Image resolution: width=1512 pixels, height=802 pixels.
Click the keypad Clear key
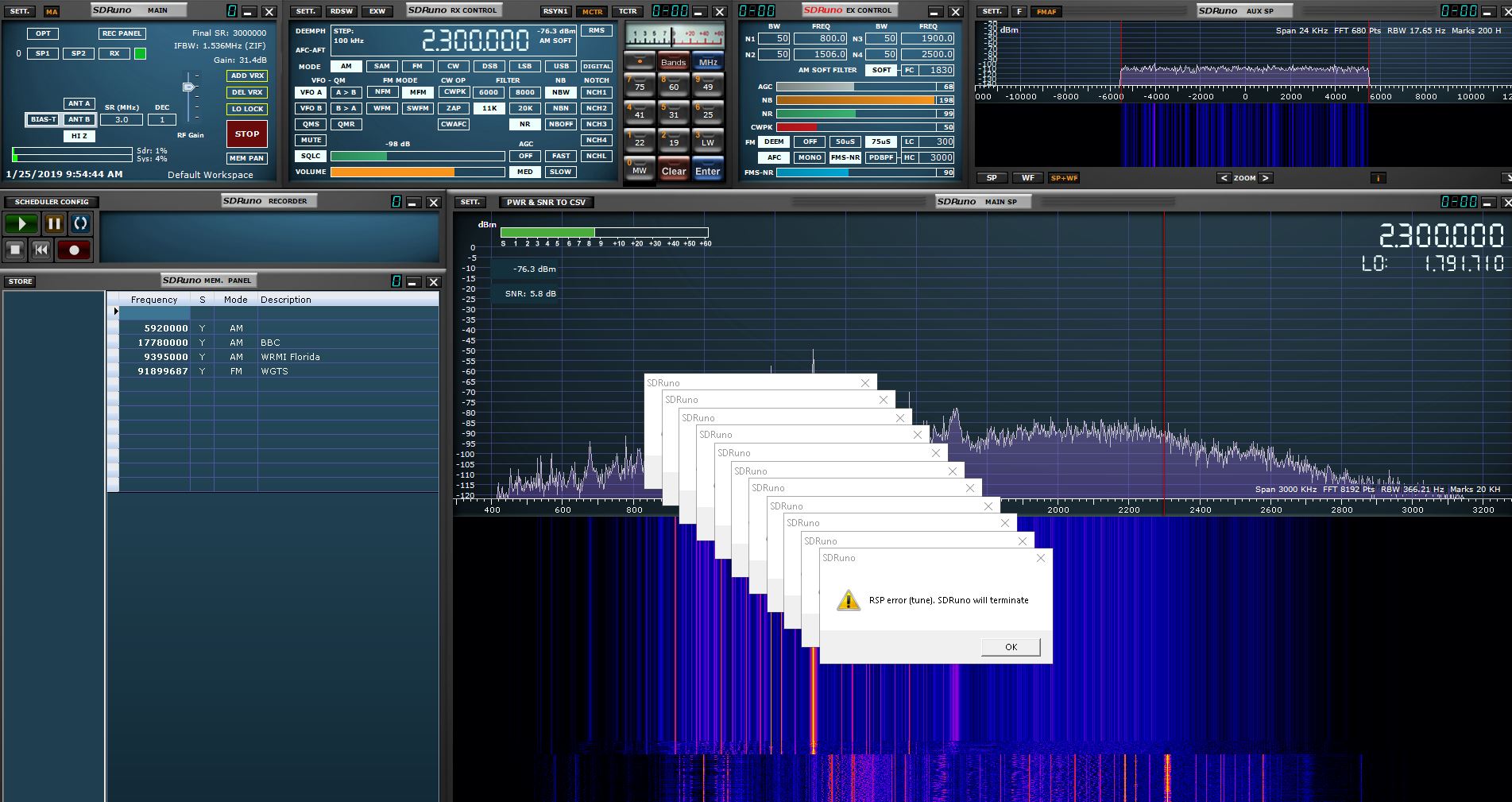pos(674,169)
